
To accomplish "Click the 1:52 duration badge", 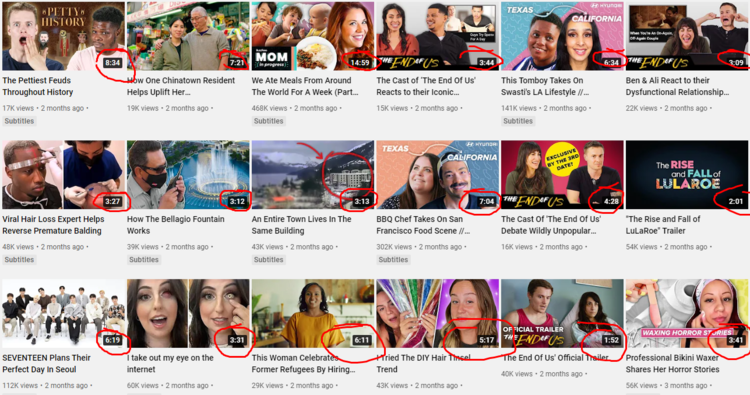I will (x=611, y=340).
